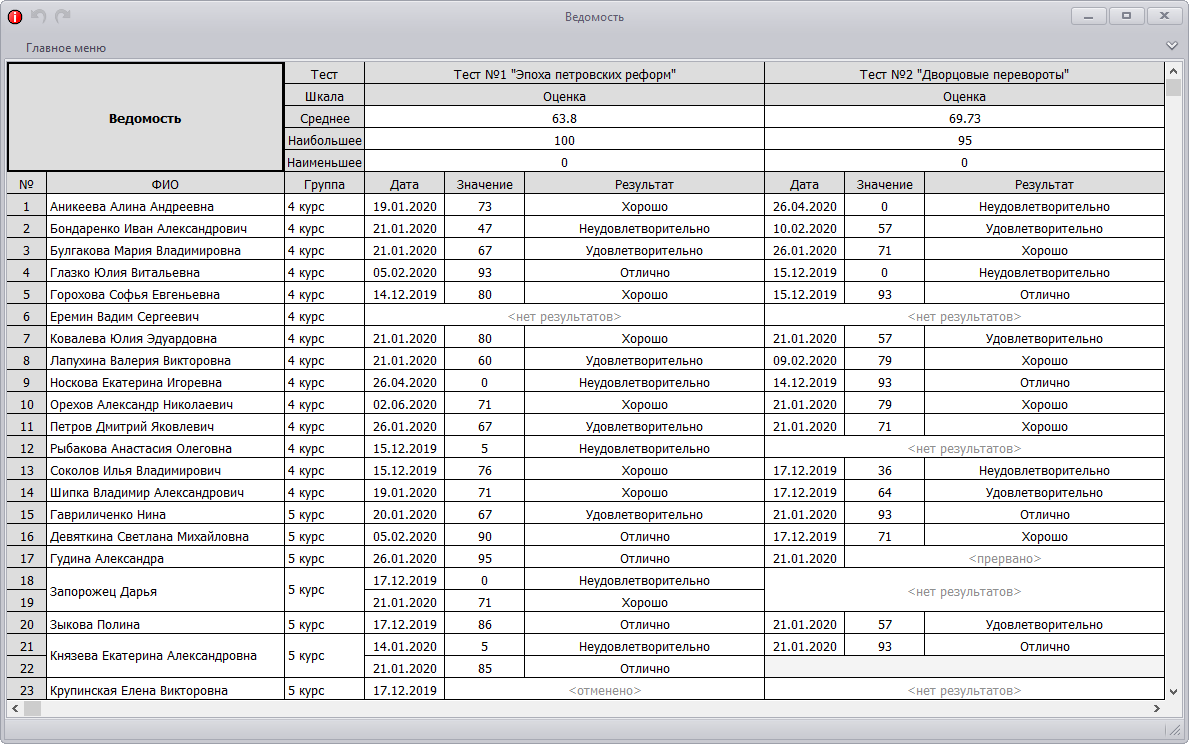The height and width of the screenshot is (744, 1189).
Task: Click the <отменено> cell for Крупинская
Action: [x=604, y=689]
